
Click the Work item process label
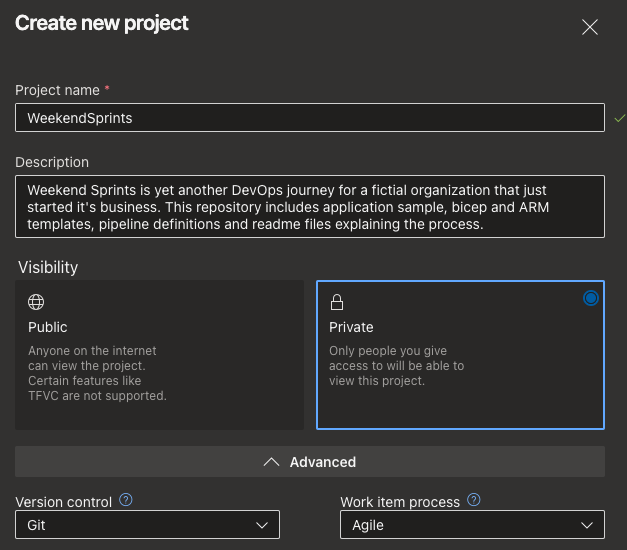[x=400, y=501]
